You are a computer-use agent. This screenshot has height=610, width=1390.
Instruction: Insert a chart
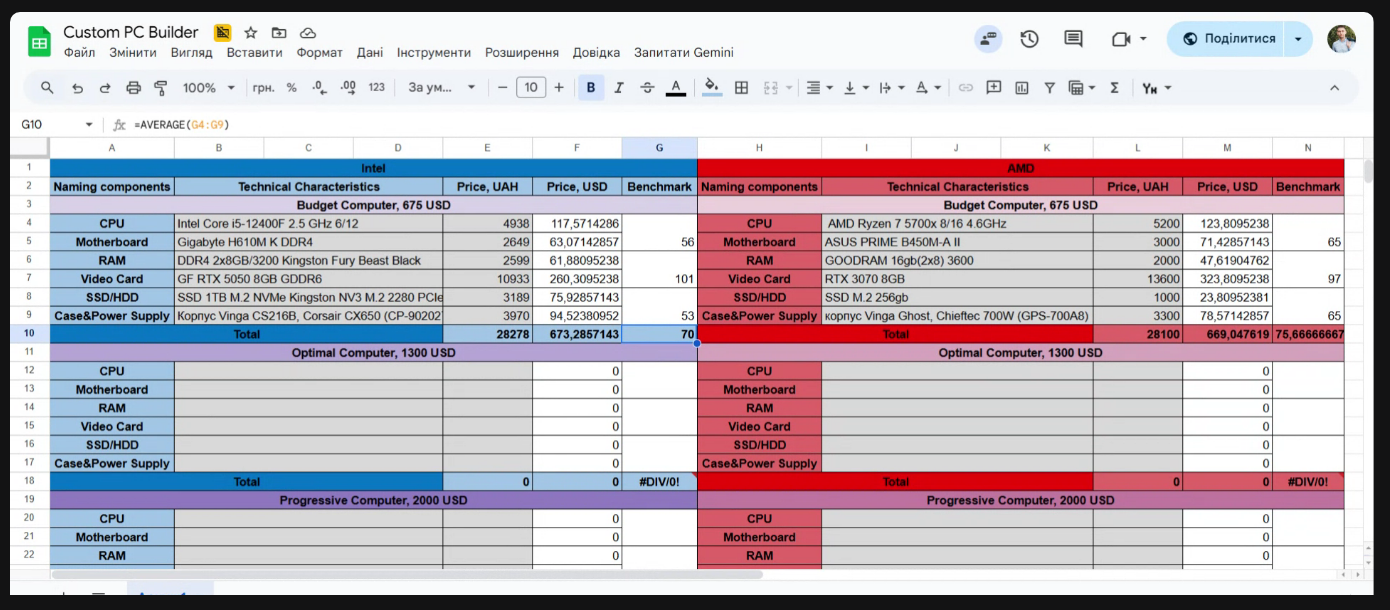point(1021,88)
